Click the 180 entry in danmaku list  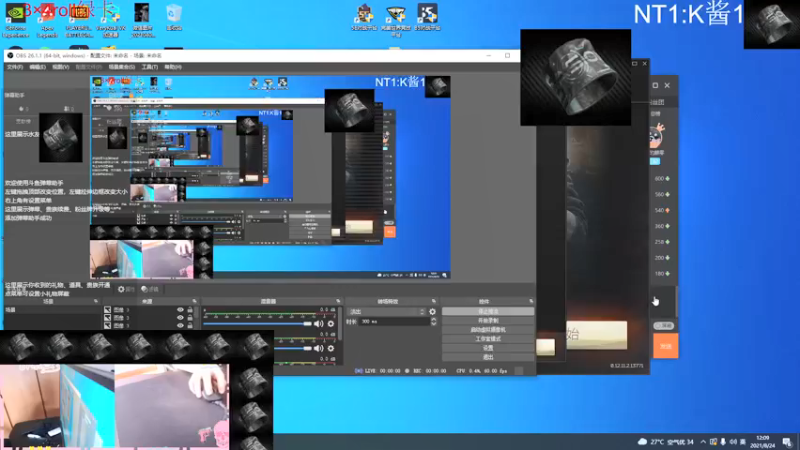(x=662, y=273)
